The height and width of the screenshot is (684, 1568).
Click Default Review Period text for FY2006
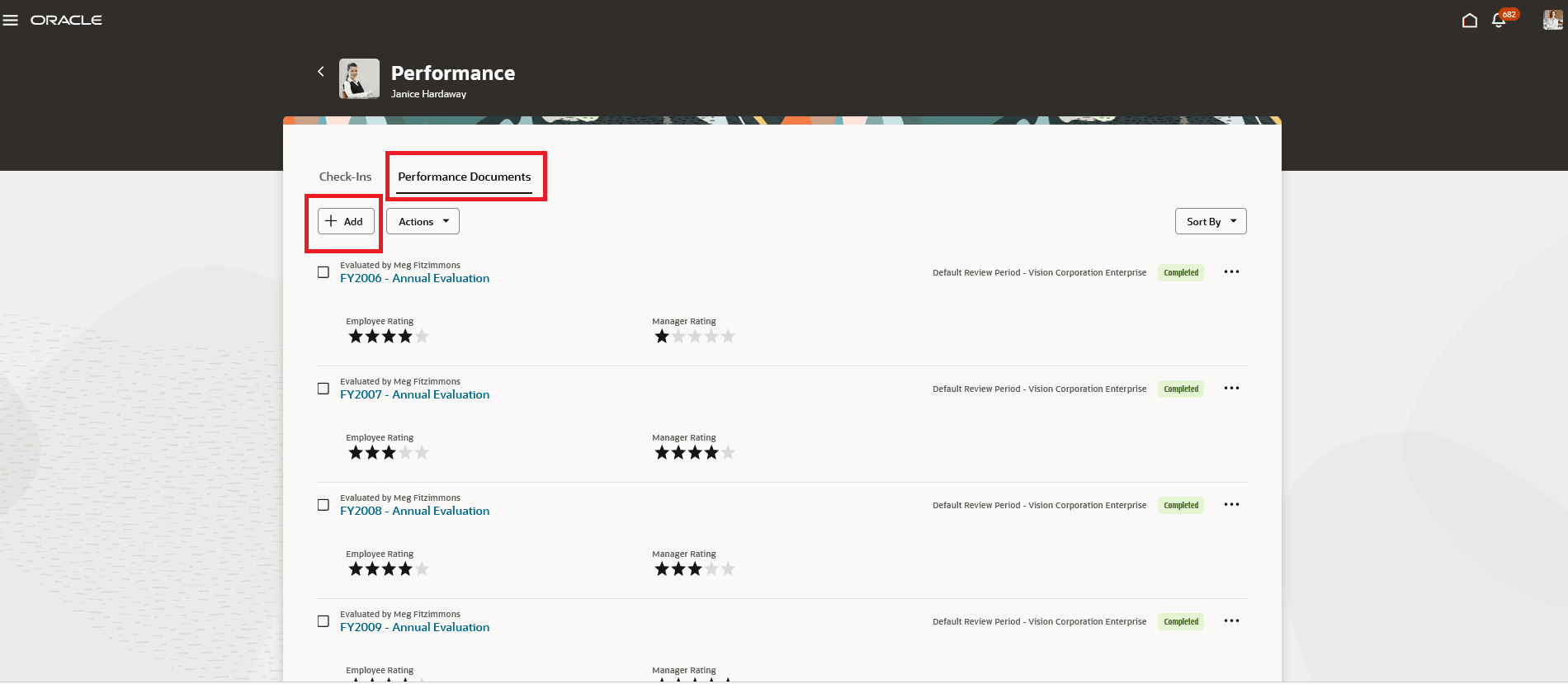tap(1039, 273)
